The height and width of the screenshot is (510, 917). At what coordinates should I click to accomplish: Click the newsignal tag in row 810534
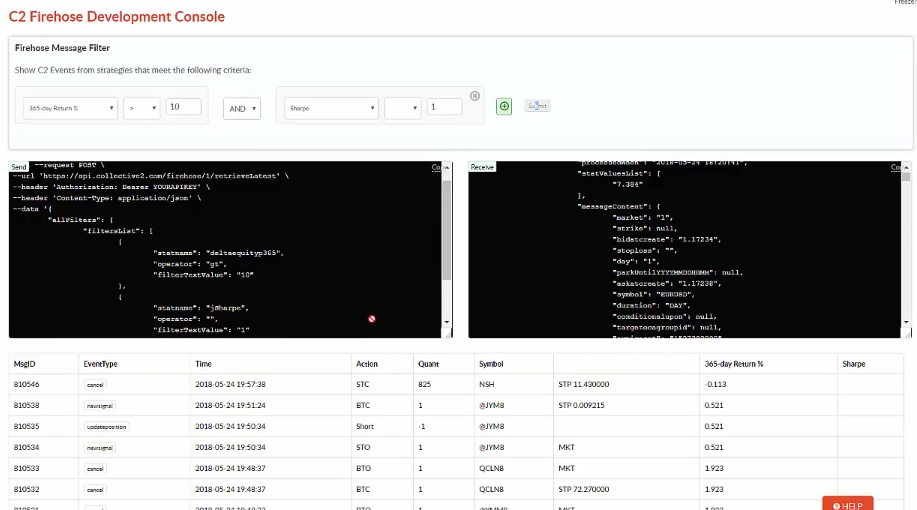click(99, 448)
